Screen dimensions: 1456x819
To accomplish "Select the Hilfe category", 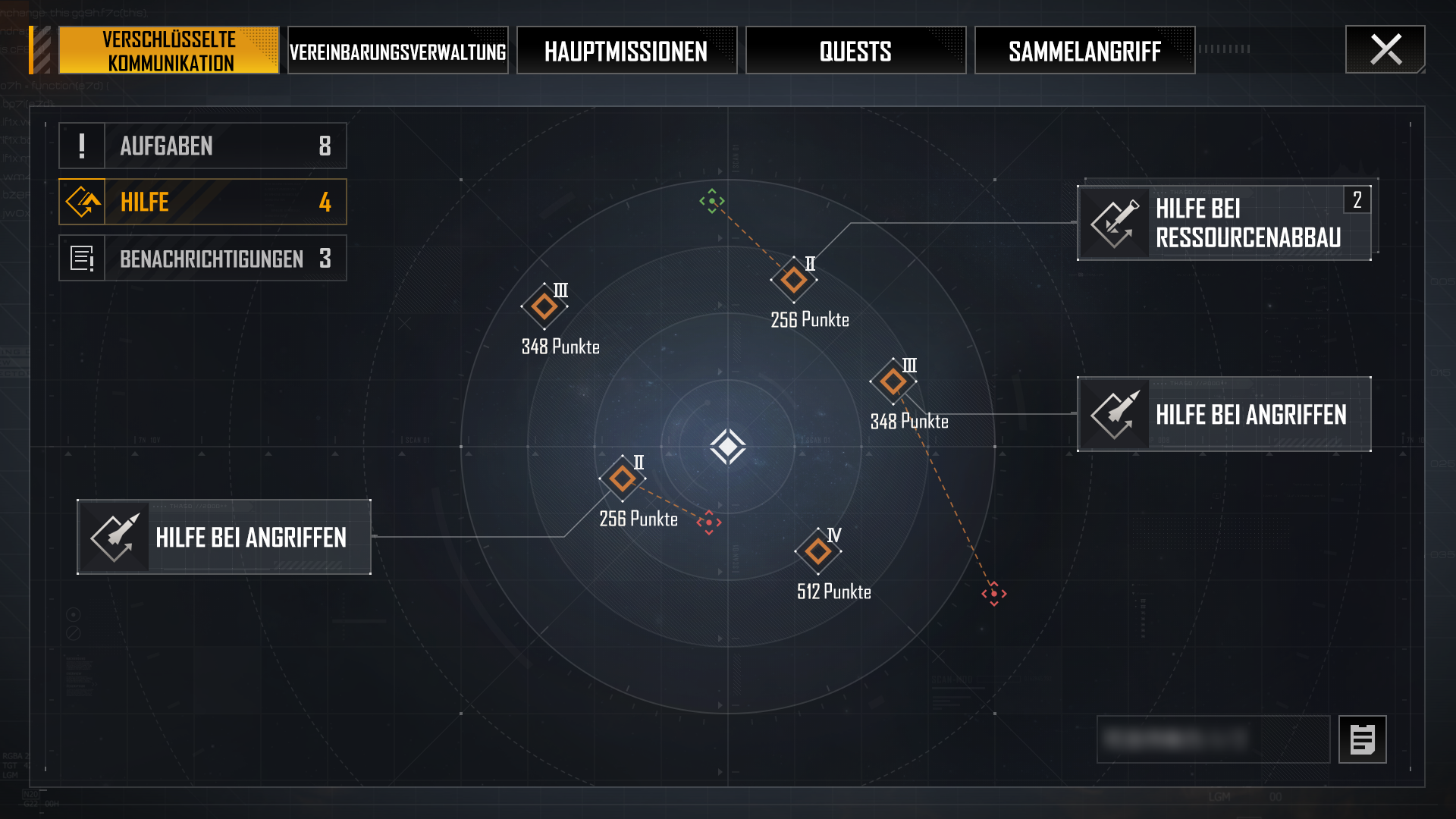I will coord(203,202).
